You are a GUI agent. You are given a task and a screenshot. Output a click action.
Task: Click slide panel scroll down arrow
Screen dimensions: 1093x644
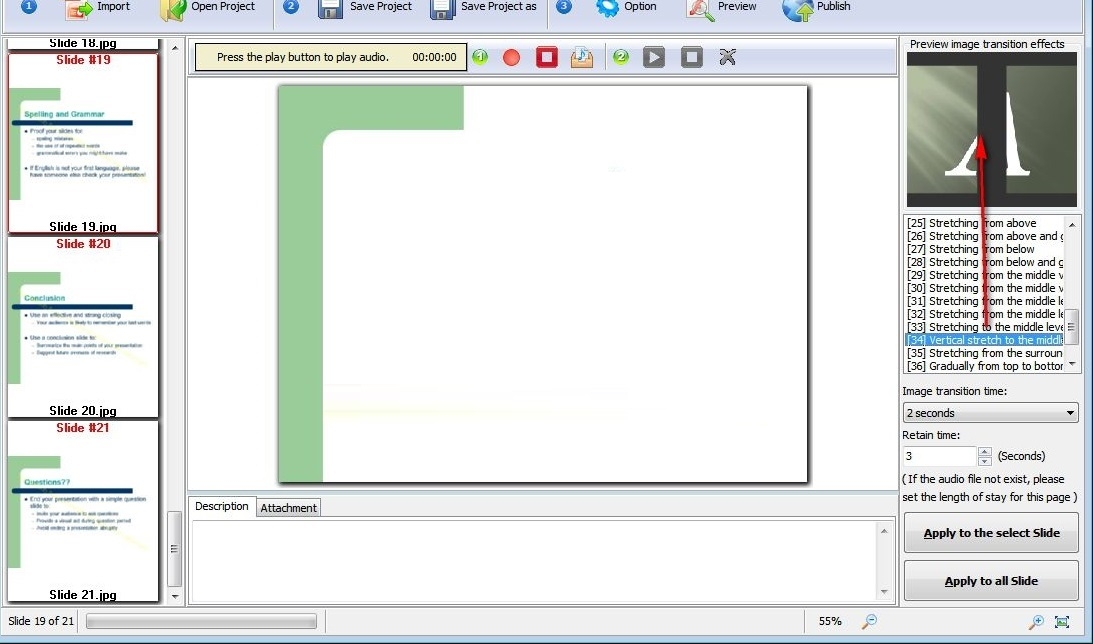click(x=175, y=596)
